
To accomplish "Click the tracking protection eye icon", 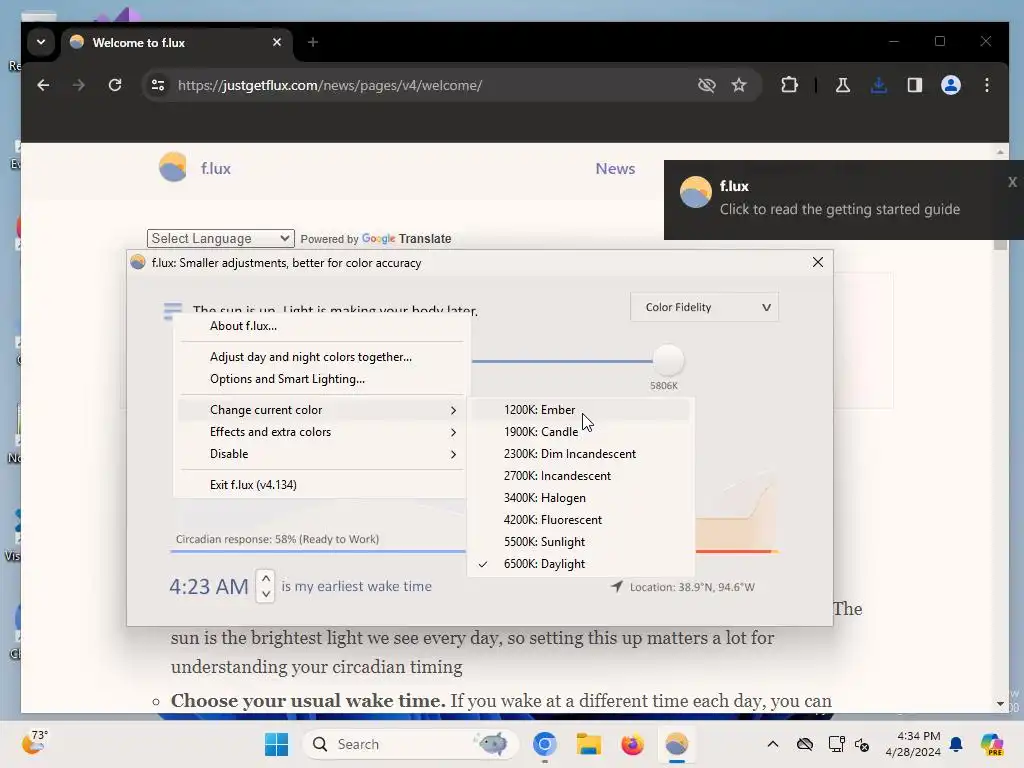I will [707, 85].
